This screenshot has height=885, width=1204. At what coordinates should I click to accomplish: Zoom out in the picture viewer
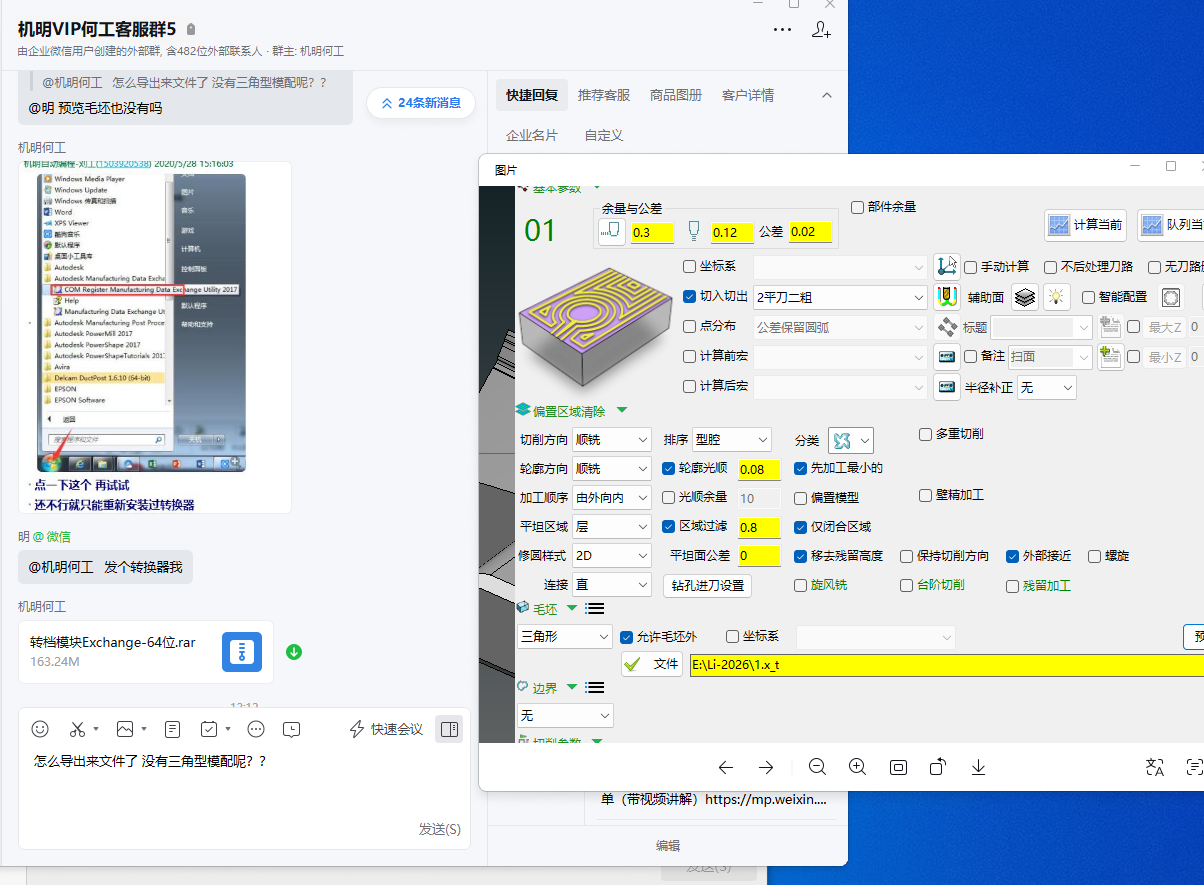coord(817,767)
